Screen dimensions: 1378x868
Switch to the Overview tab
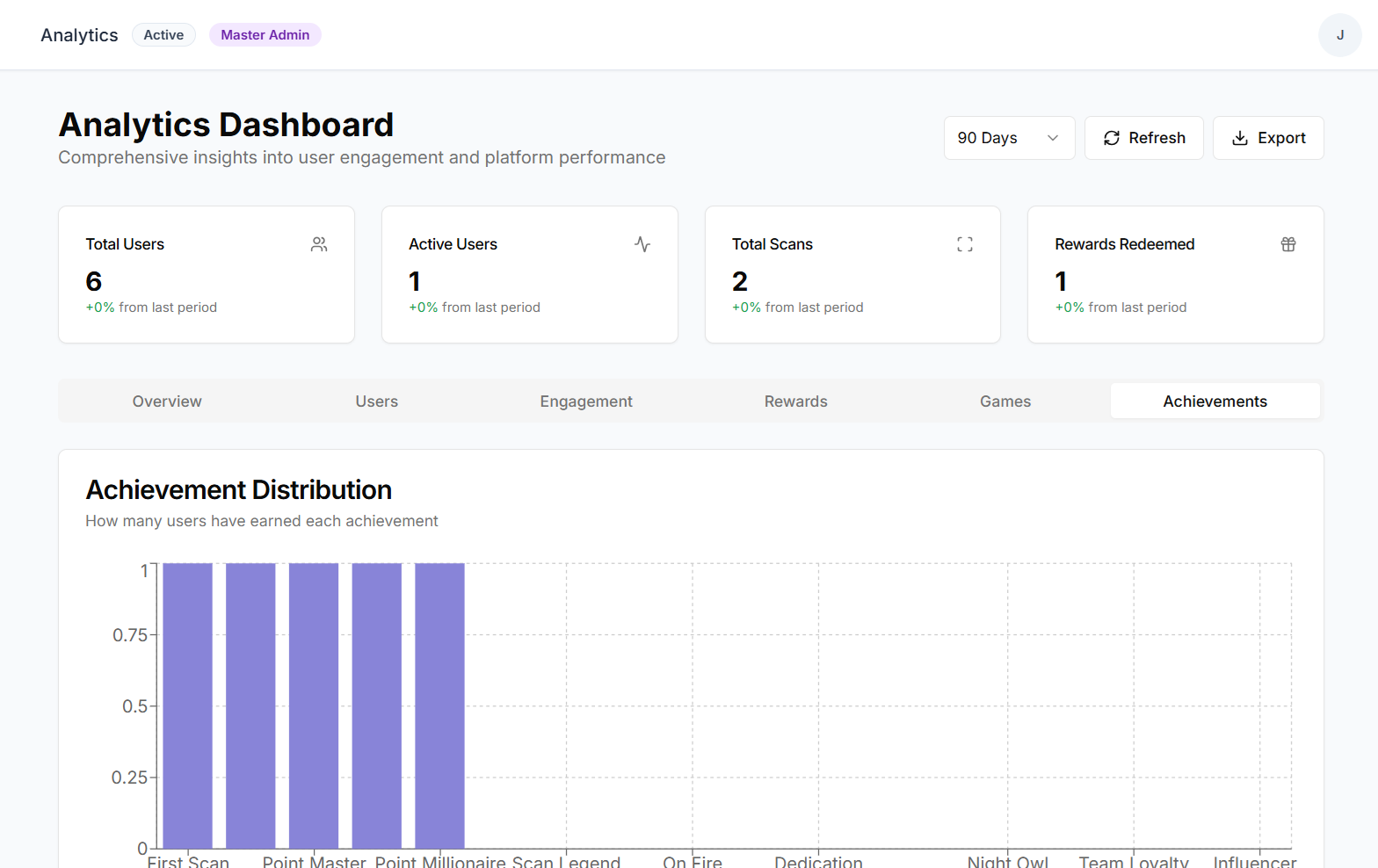[x=167, y=401]
